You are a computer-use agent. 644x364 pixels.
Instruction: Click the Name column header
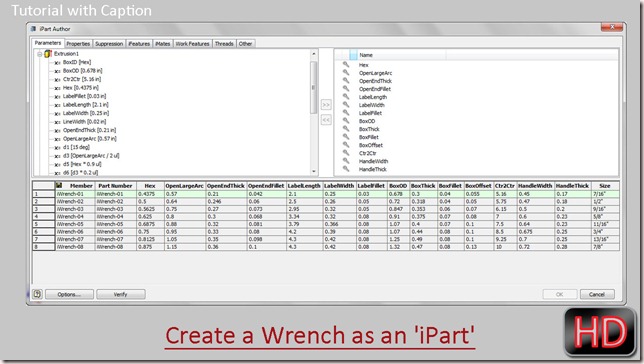[x=401, y=55]
